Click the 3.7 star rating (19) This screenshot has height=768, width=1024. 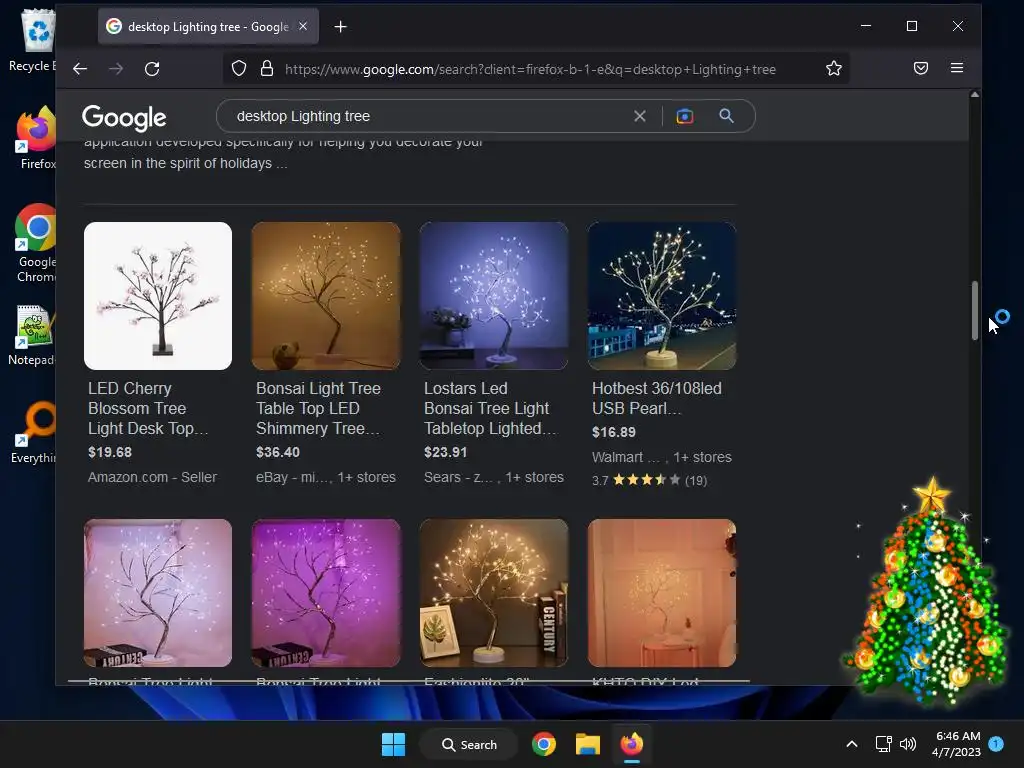(649, 480)
